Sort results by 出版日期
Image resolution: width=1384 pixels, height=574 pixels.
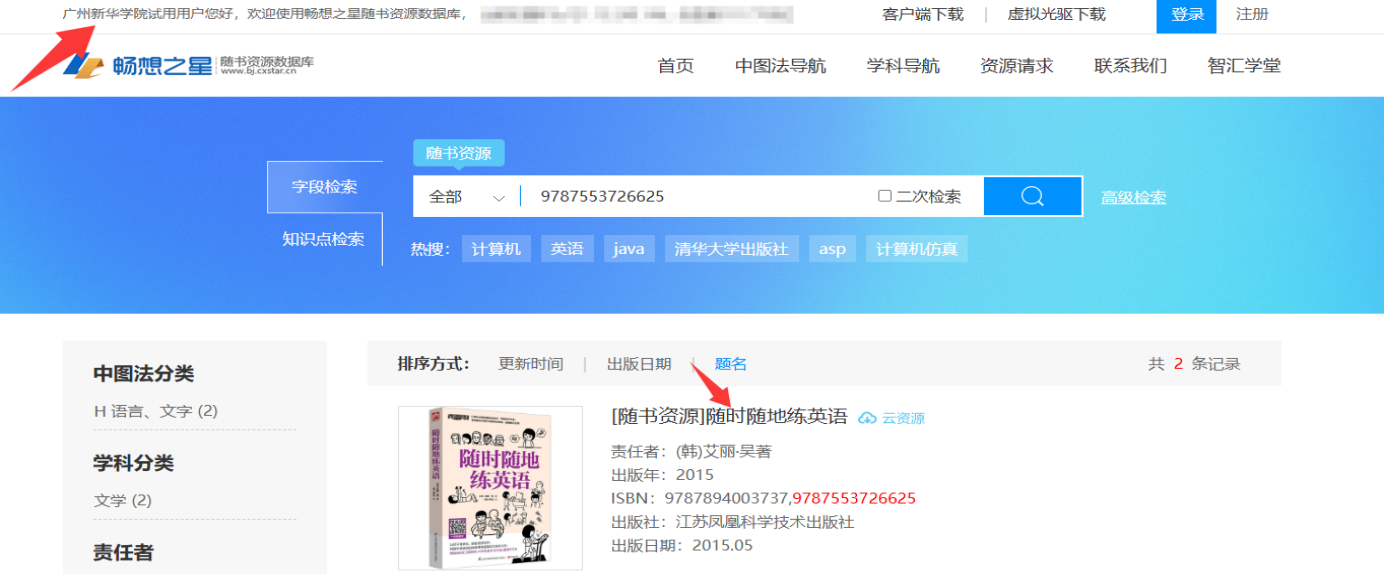coord(638,364)
